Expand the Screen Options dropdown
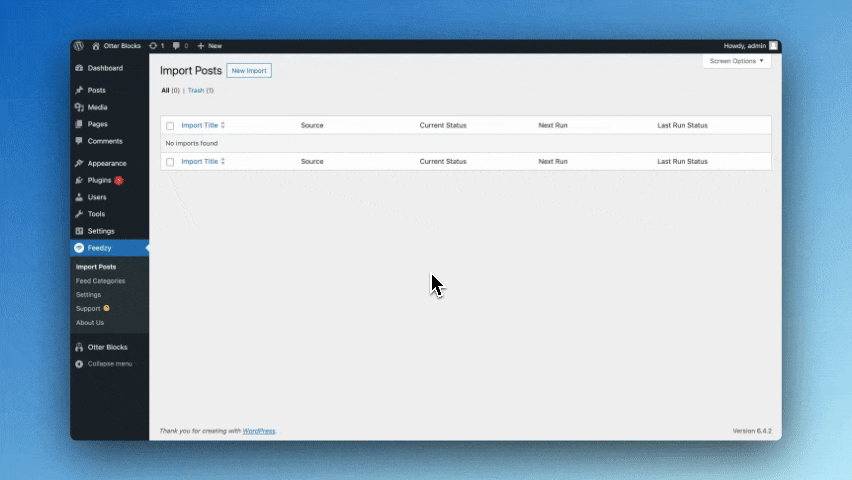Viewport: 852px width, 480px height. pyautogui.click(x=736, y=61)
